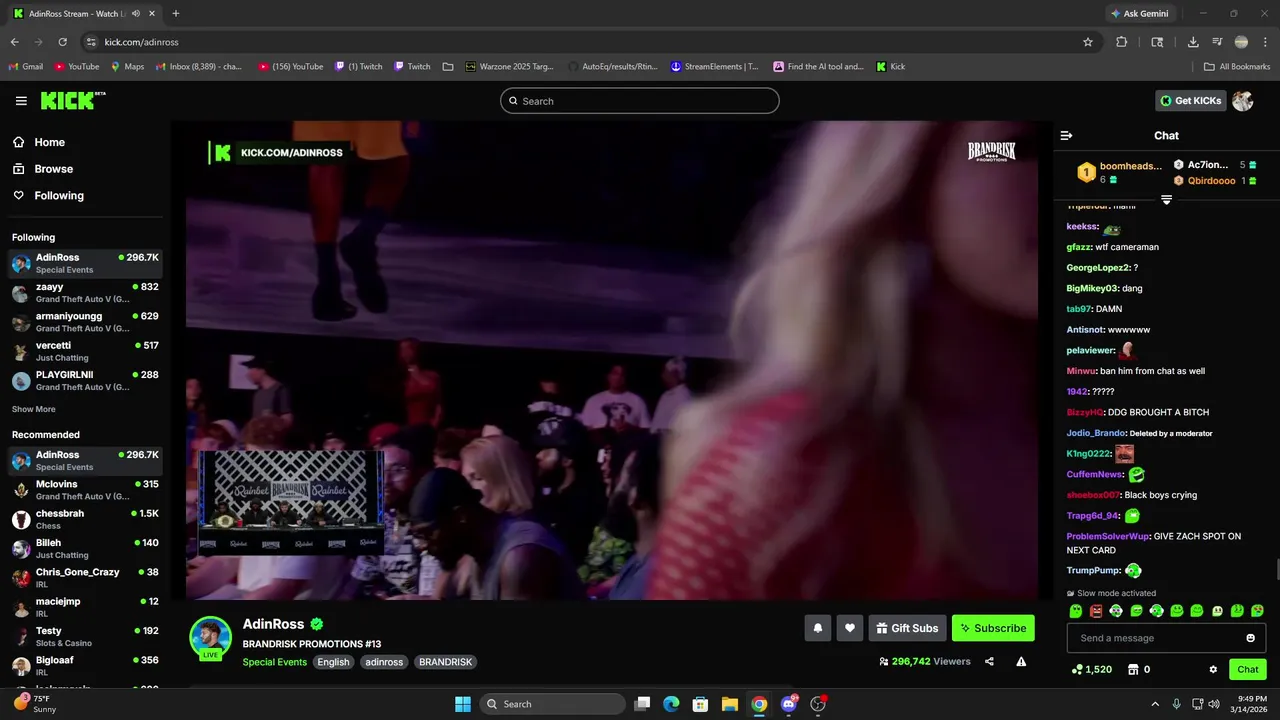Mute the tab audio speaker icon
The width and height of the screenshot is (1280, 720).
(136, 14)
